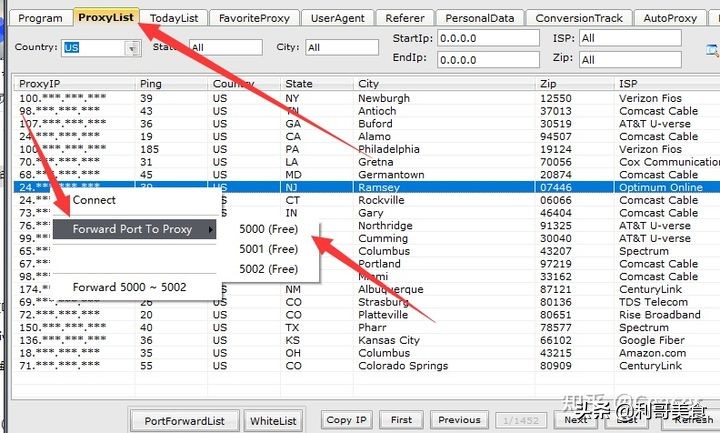This screenshot has height=433, width=720.
Task: Select the Gretna city cell
Action: point(376,162)
